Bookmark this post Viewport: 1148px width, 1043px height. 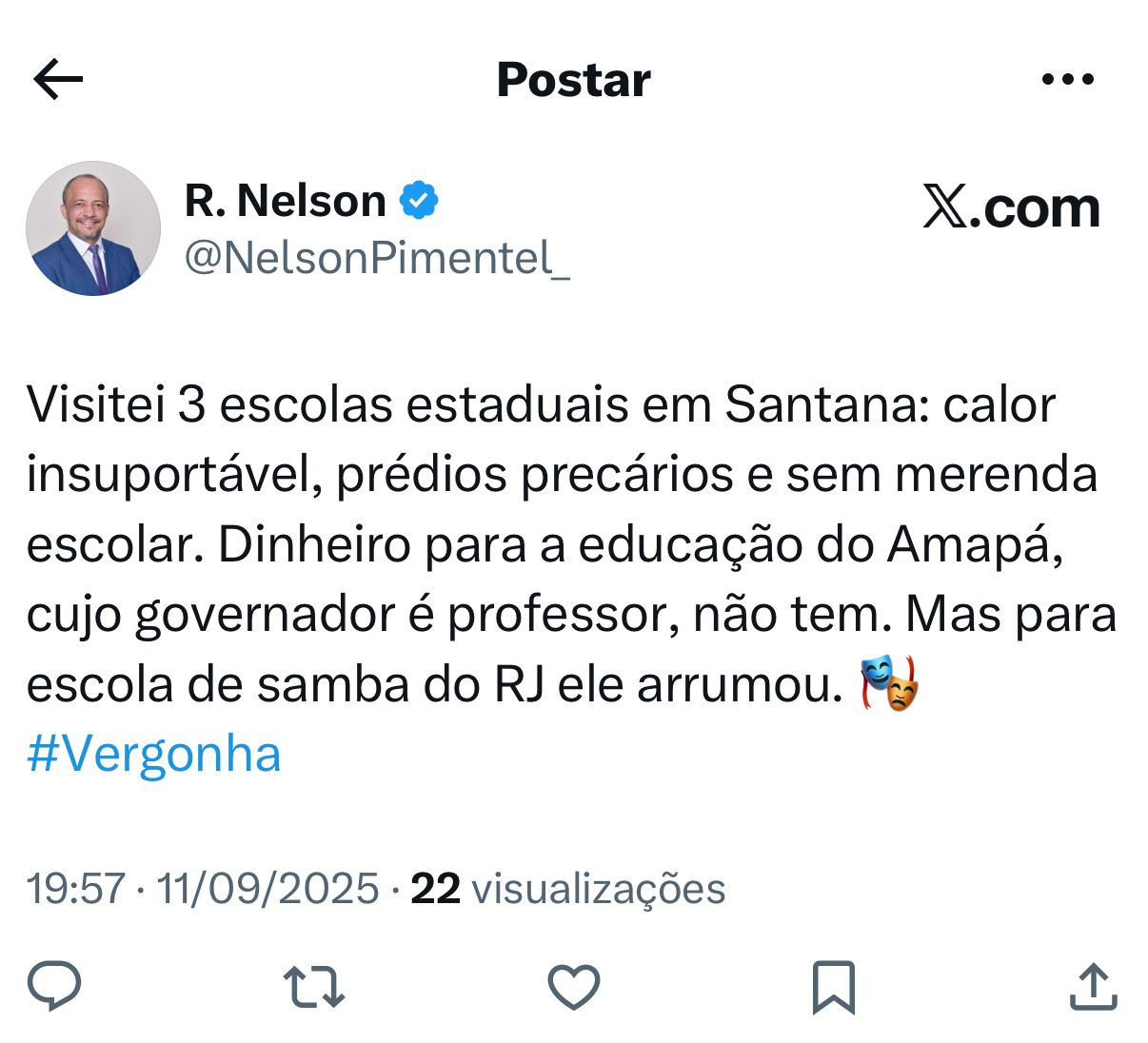click(833, 987)
